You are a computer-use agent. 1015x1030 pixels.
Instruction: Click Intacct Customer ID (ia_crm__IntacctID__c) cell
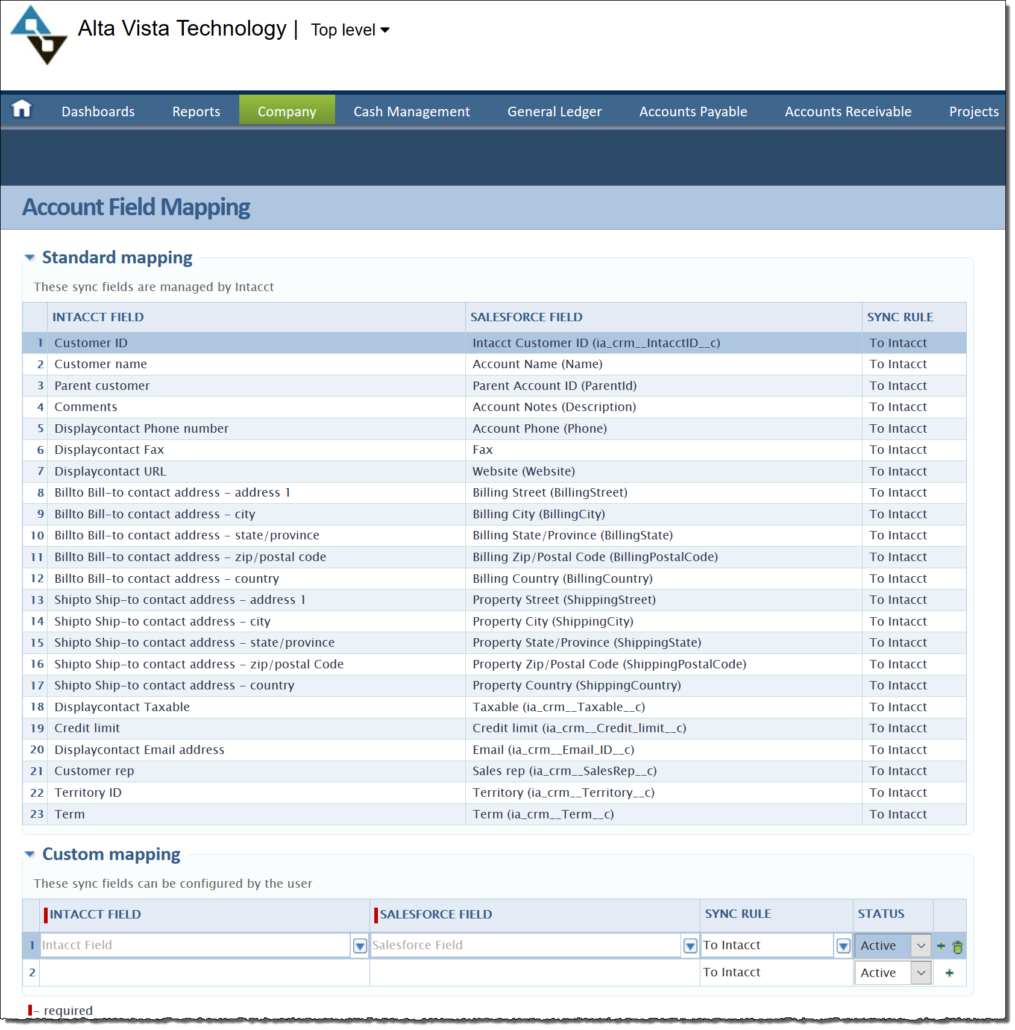pos(664,343)
